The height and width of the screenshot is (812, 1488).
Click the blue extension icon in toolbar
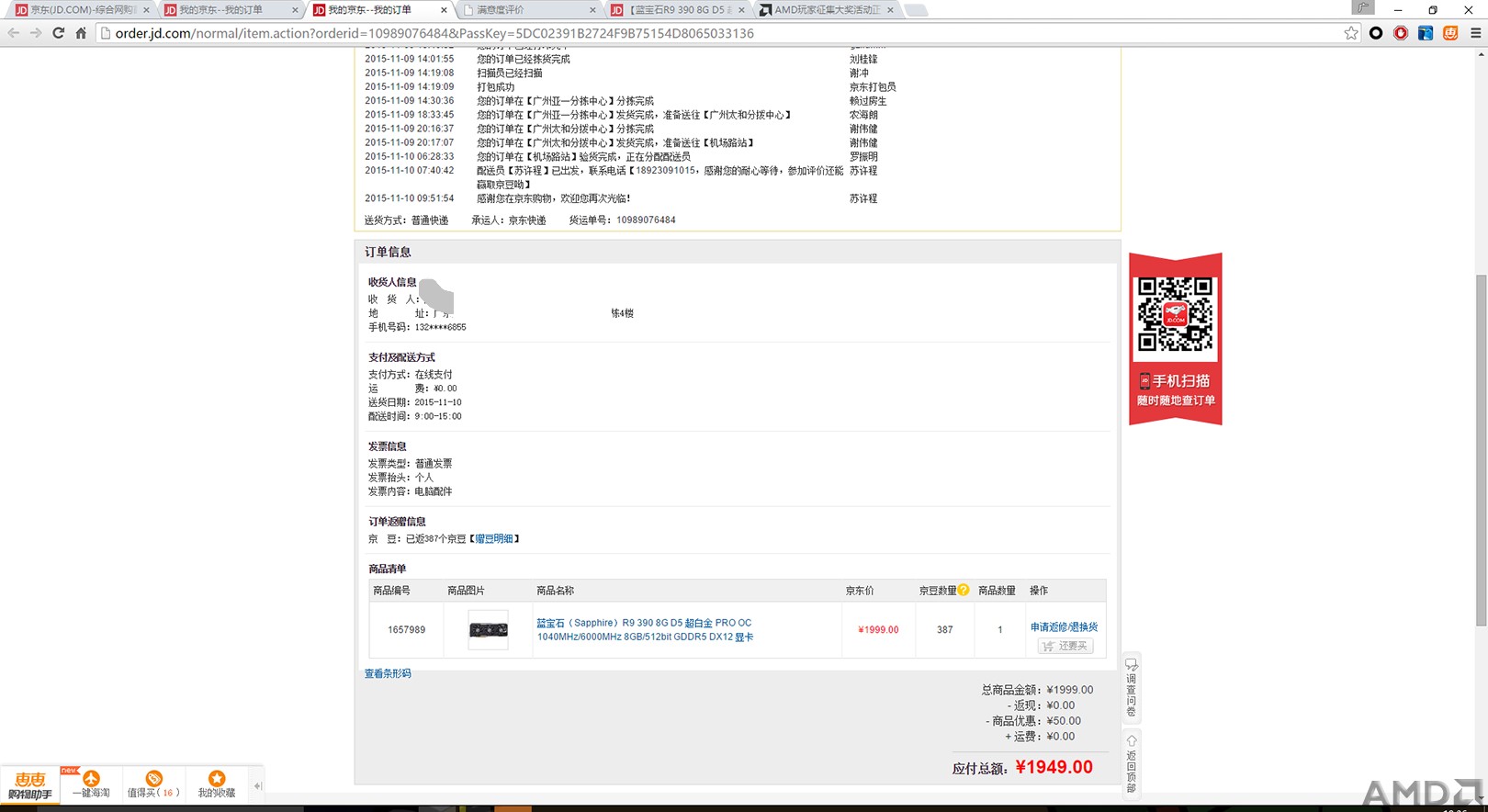point(1426,33)
